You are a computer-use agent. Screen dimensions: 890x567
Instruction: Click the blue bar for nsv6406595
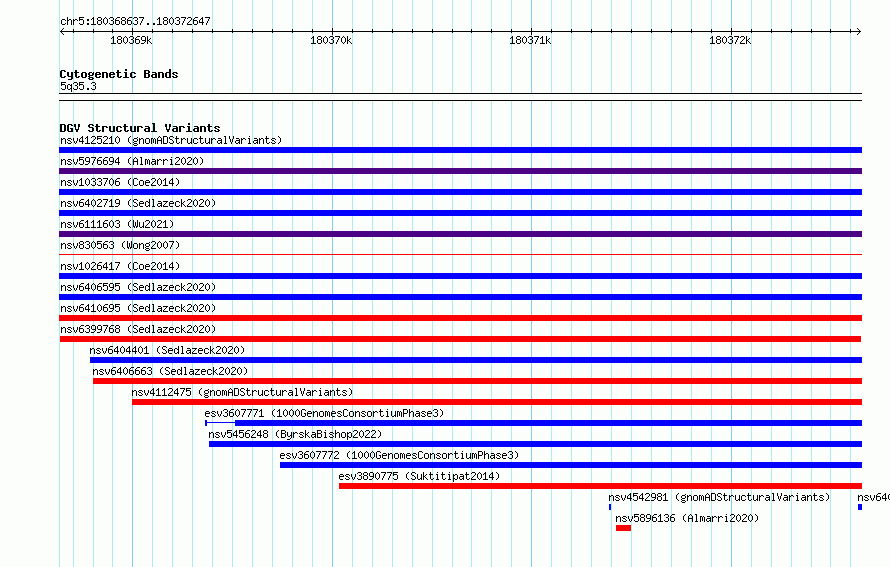point(460,297)
